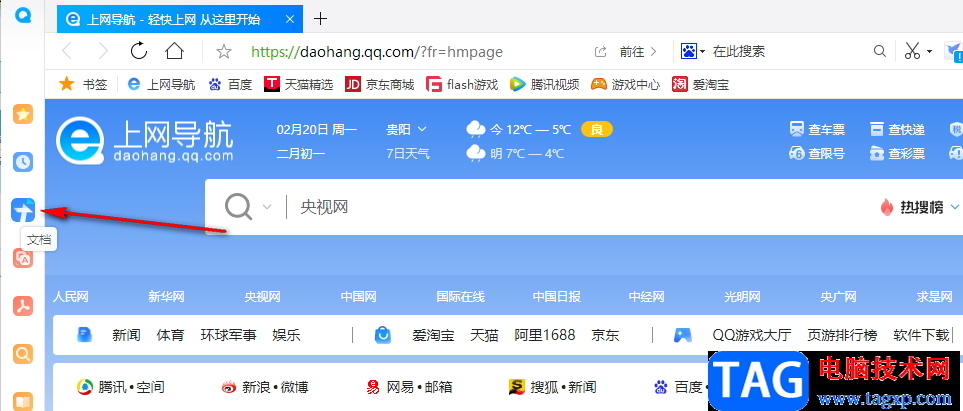Viewport: 963px width, 411px height.
Task: Open the translate sidebar icon
Action: [x=23, y=259]
